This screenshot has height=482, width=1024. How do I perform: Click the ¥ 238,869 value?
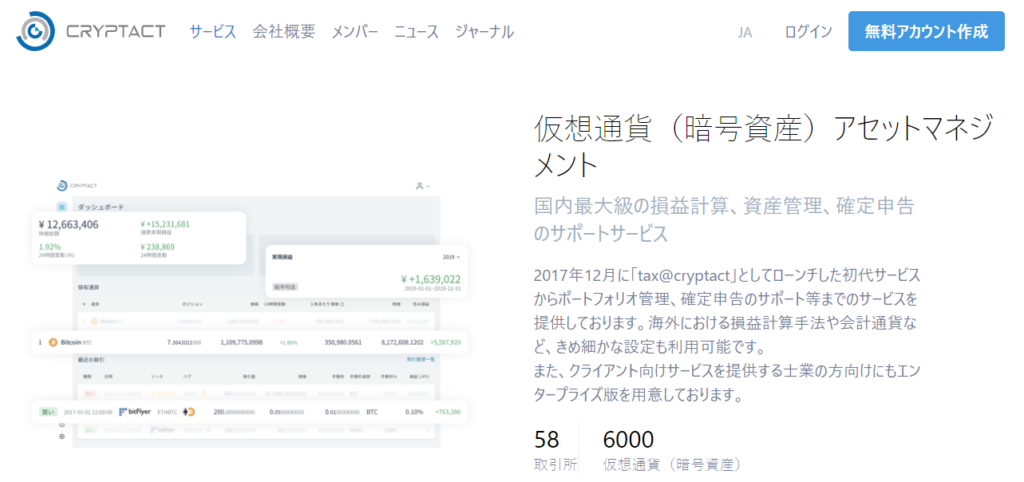coord(157,248)
